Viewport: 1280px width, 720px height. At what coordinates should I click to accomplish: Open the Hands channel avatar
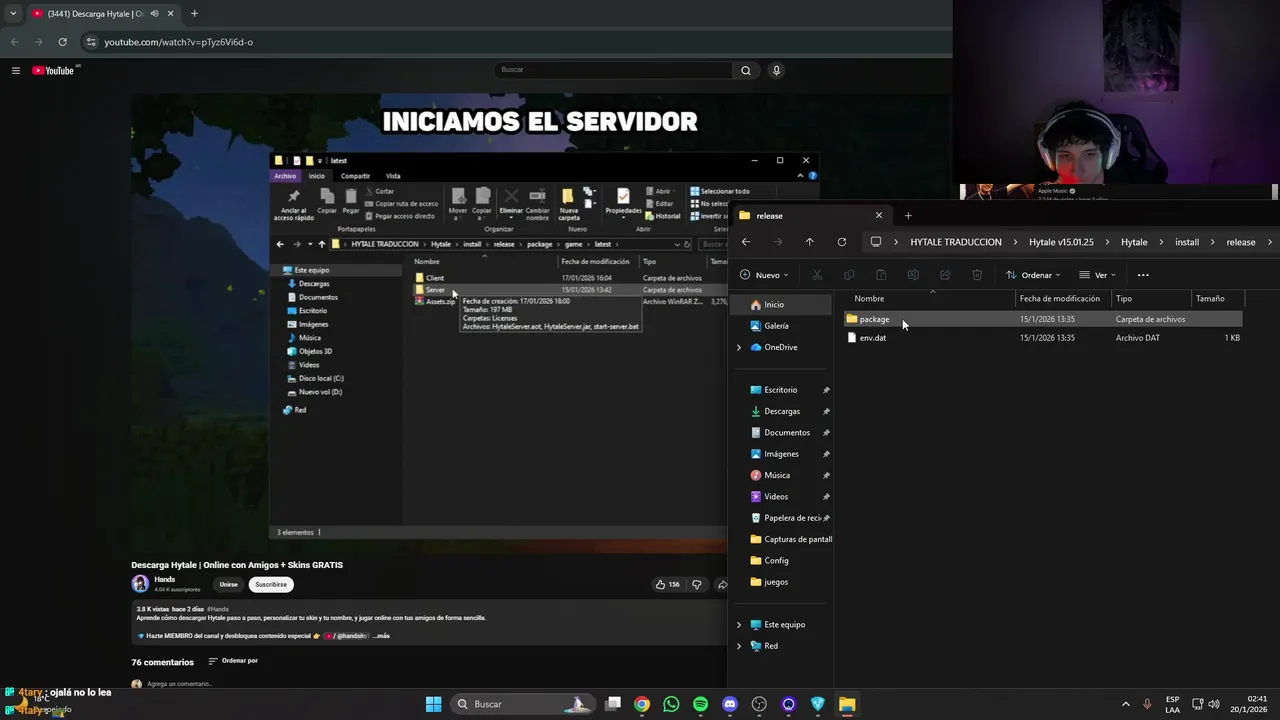(x=140, y=583)
